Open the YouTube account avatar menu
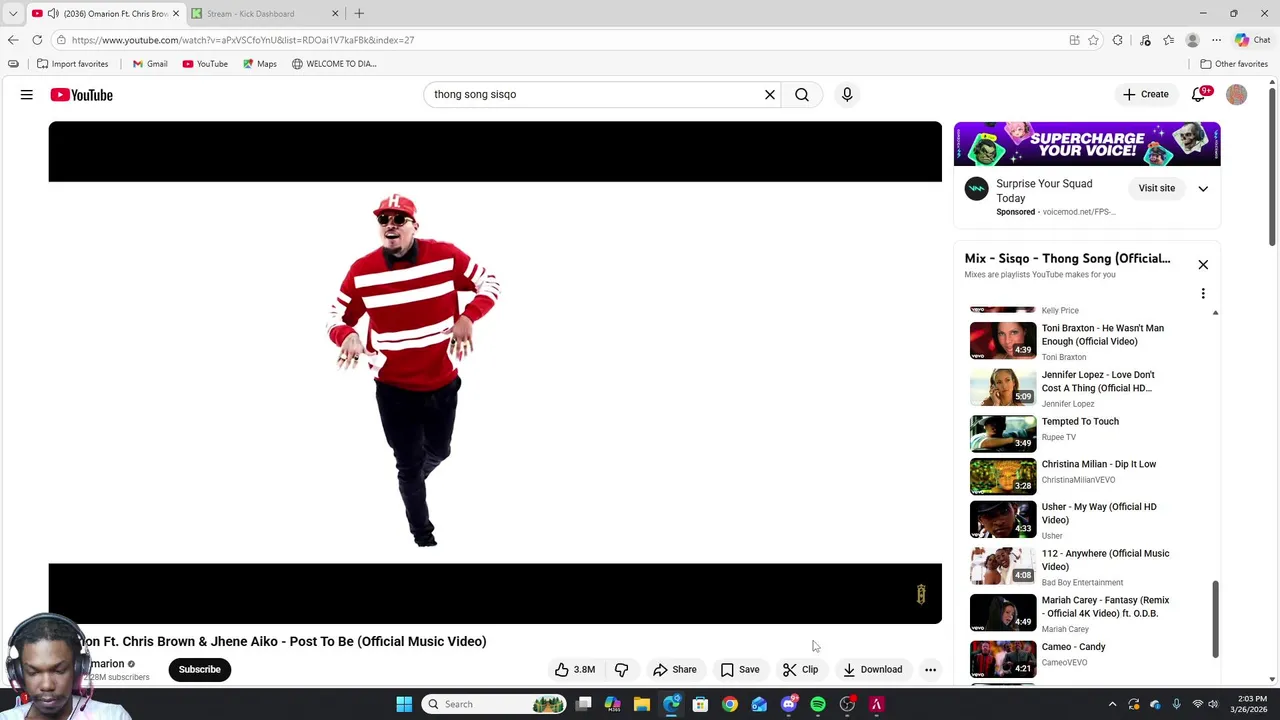 1237,95
